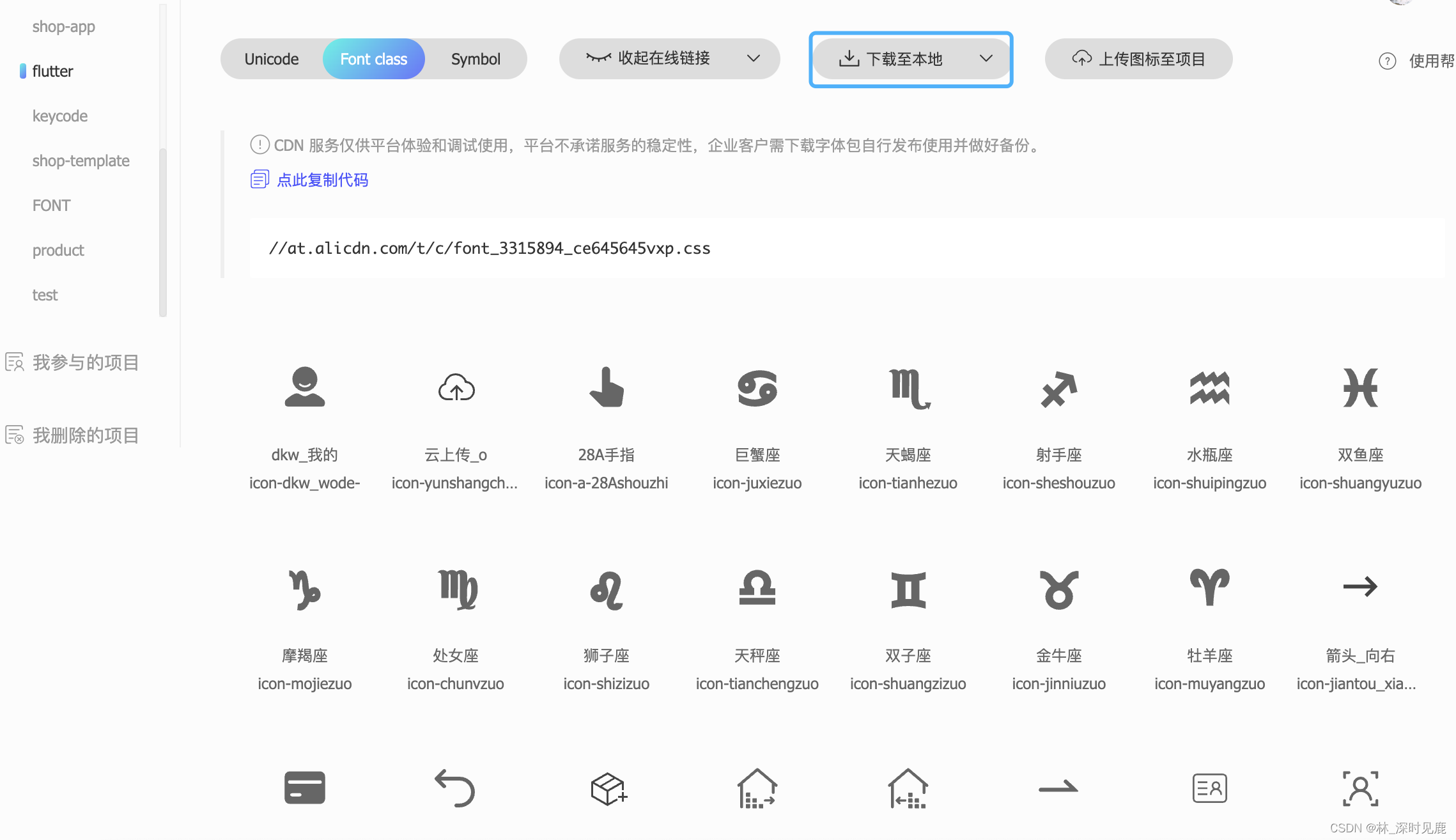The image size is (1456, 840).
Task: Click 上传图标至项目 upload button
Action: [1139, 59]
